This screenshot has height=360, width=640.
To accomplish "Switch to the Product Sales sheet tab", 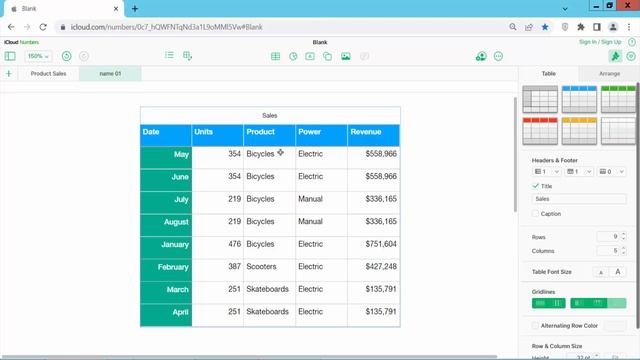I will (x=49, y=73).
